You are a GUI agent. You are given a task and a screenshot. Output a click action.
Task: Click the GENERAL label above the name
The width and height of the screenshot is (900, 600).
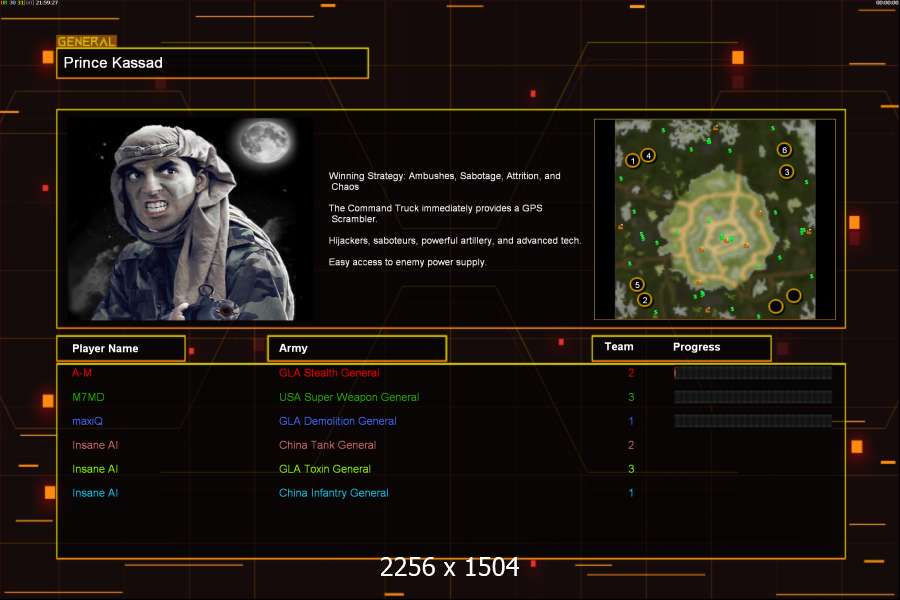coord(86,41)
